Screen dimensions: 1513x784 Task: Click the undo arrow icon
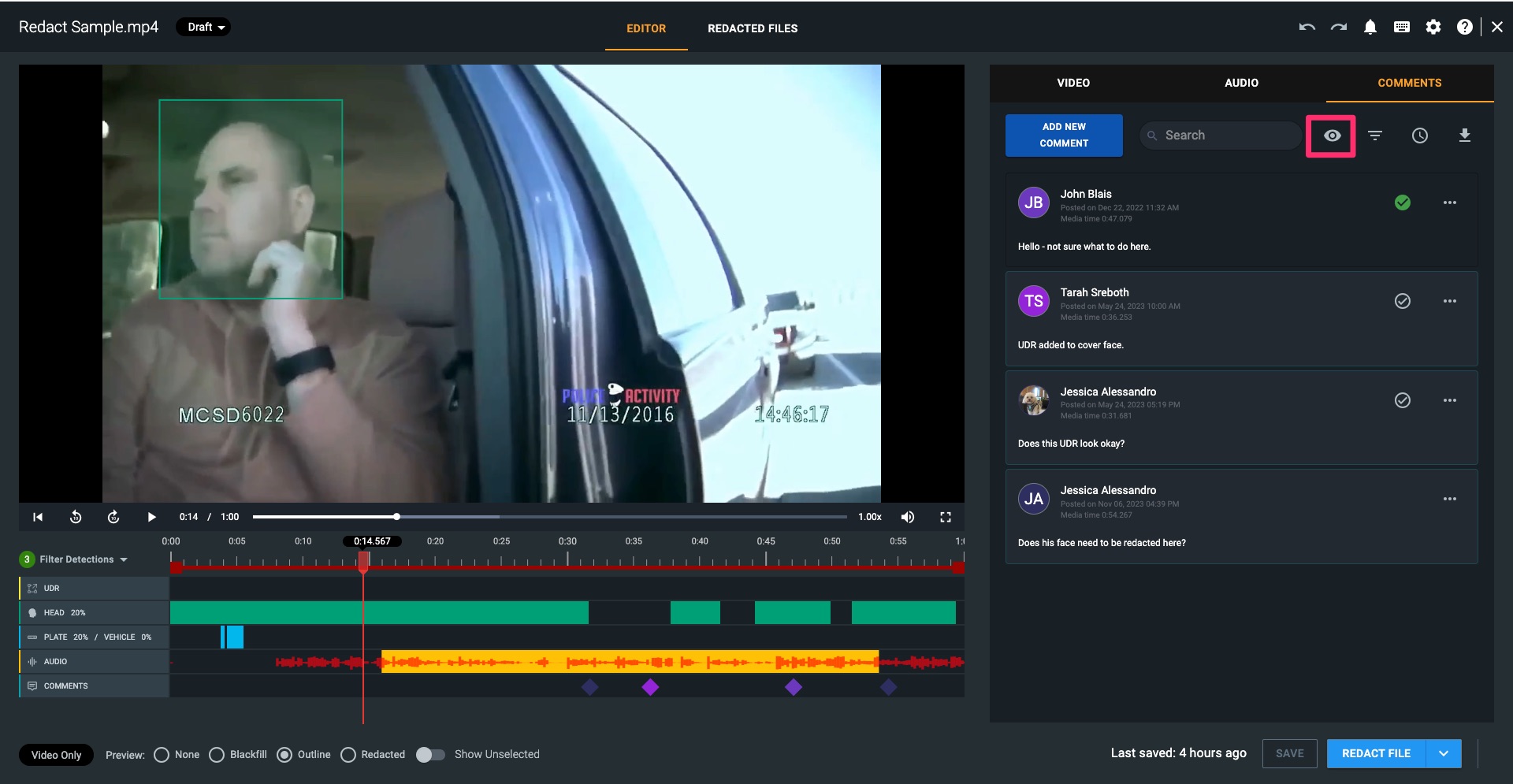1307,28
